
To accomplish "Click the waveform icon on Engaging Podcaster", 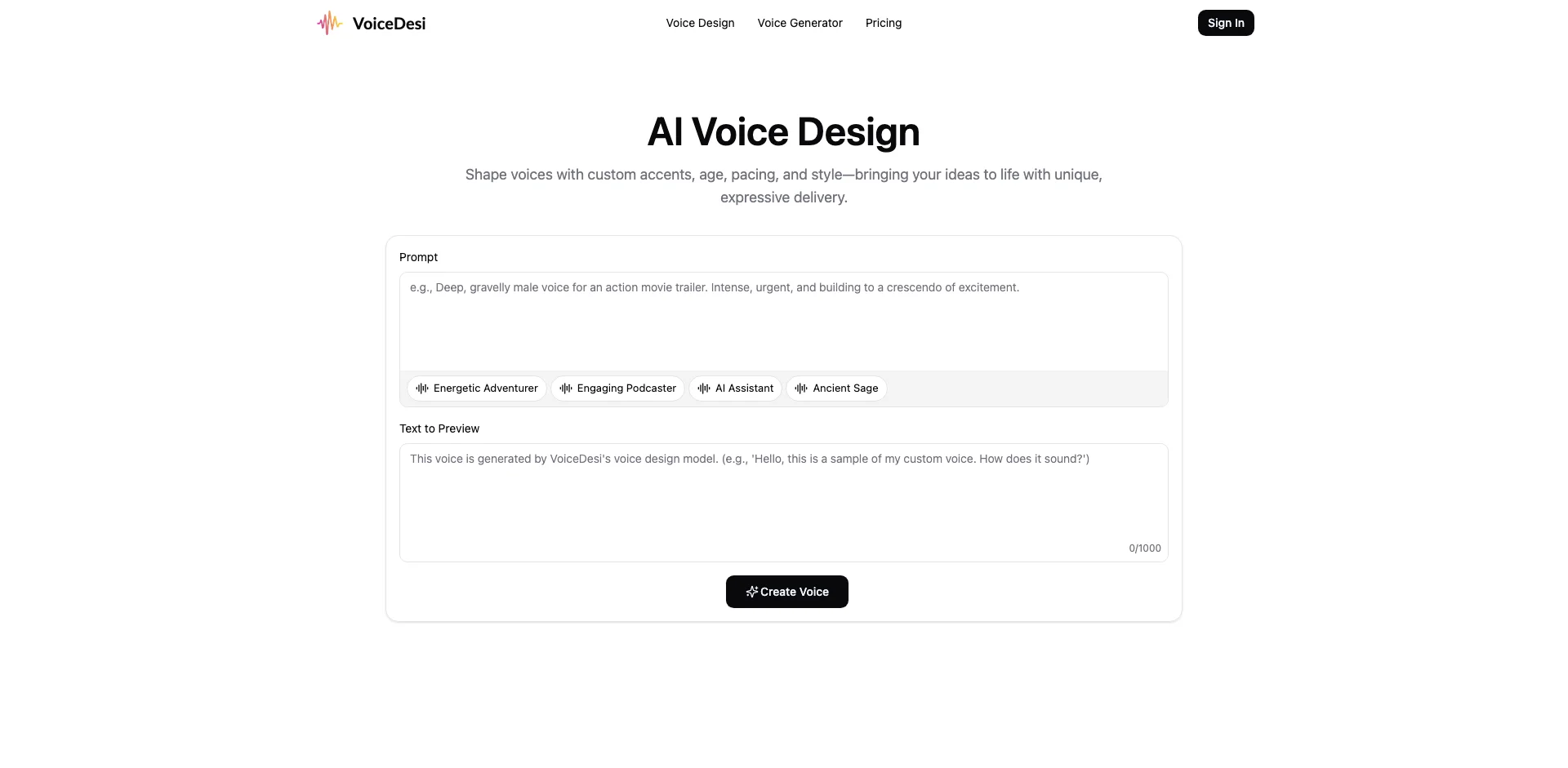I will 565,388.
